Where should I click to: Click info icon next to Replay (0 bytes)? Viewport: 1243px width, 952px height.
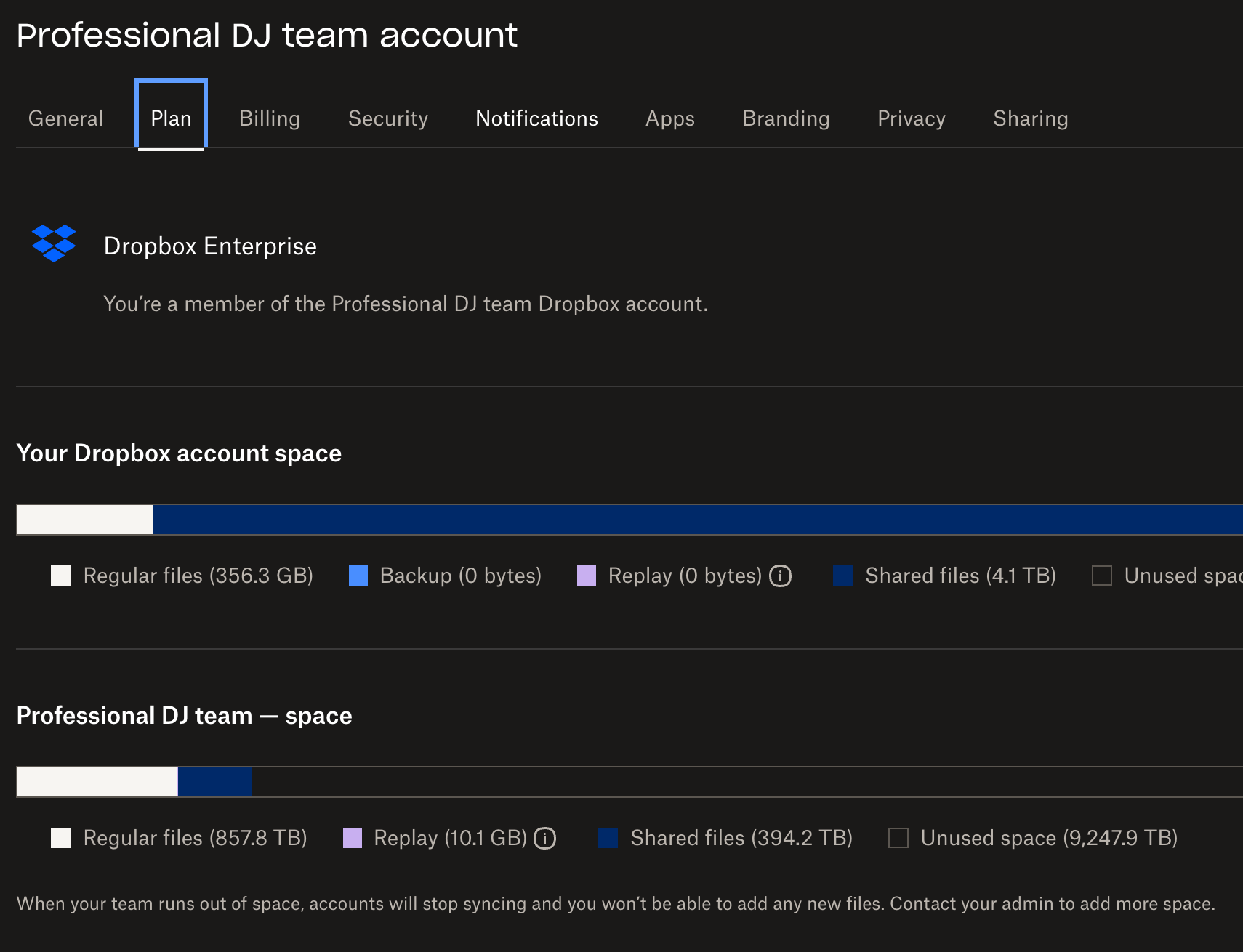780,576
